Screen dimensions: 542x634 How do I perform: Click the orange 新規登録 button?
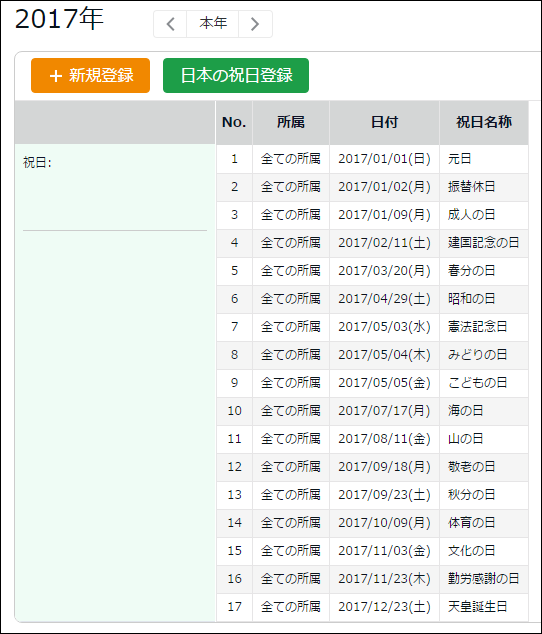click(91, 76)
